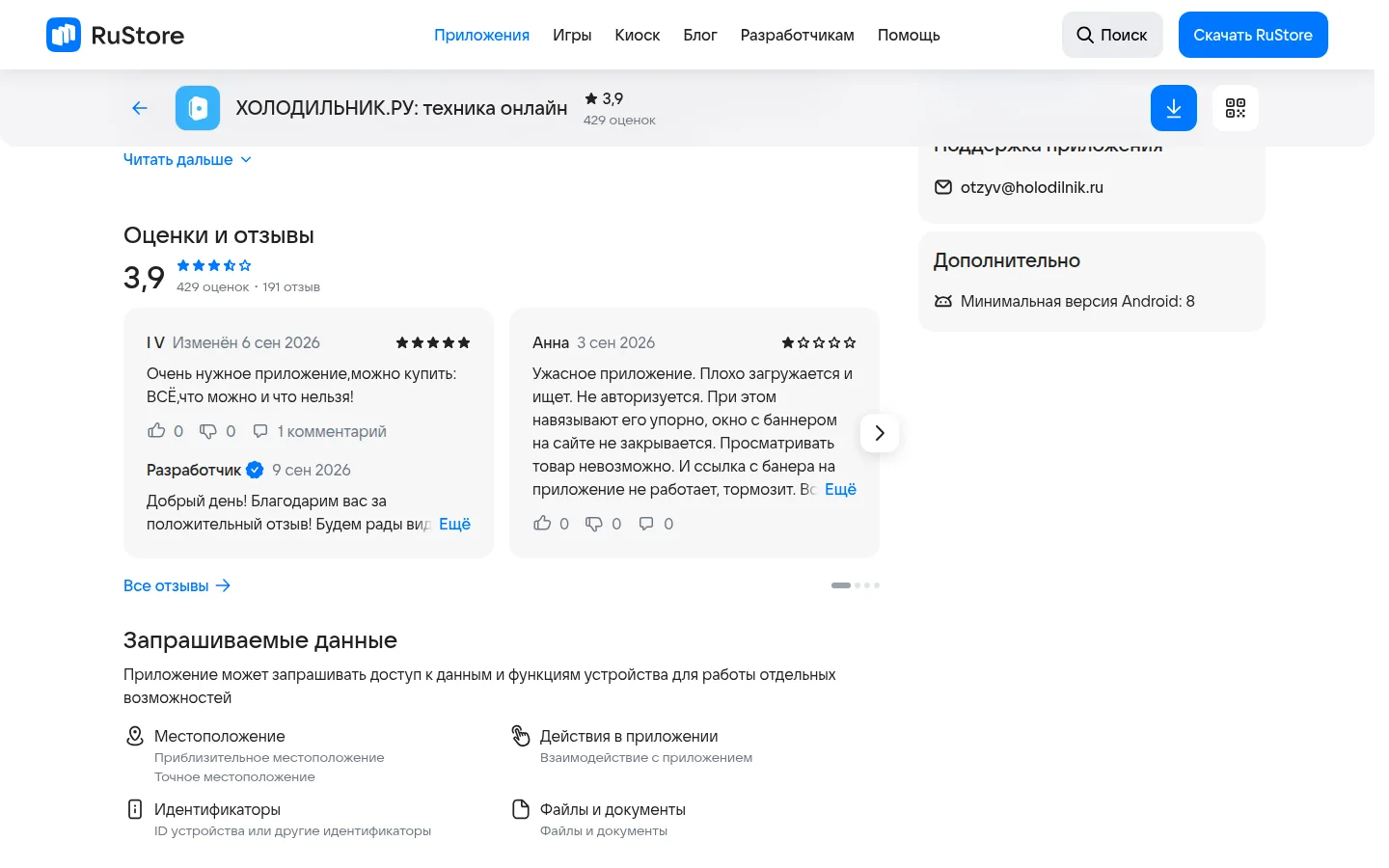Click the Файлы и документы file icon
The height and width of the screenshot is (868, 1389).
coord(521,809)
